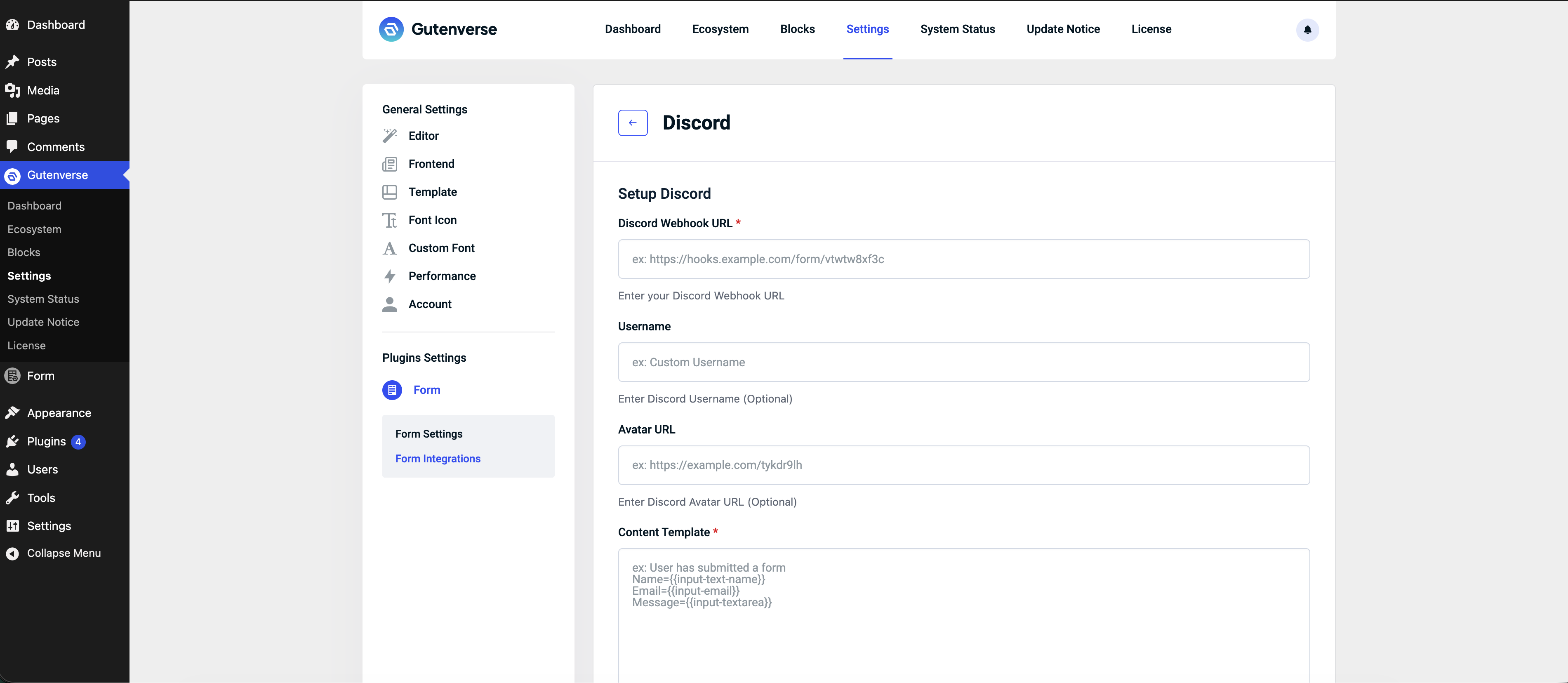
Task: Click the back arrow next to Discord
Action: [x=632, y=122]
